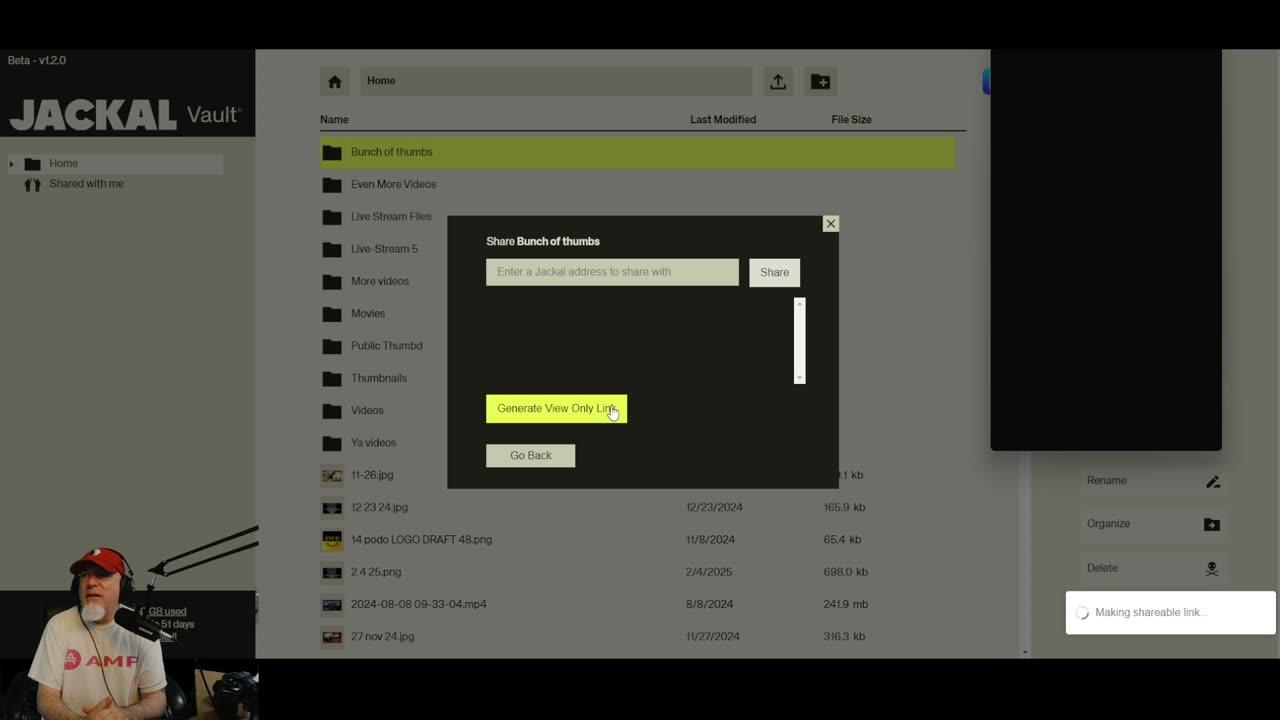Click the Making shareable link notification
This screenshot has width=1280, height=720.
[1170, 613]
